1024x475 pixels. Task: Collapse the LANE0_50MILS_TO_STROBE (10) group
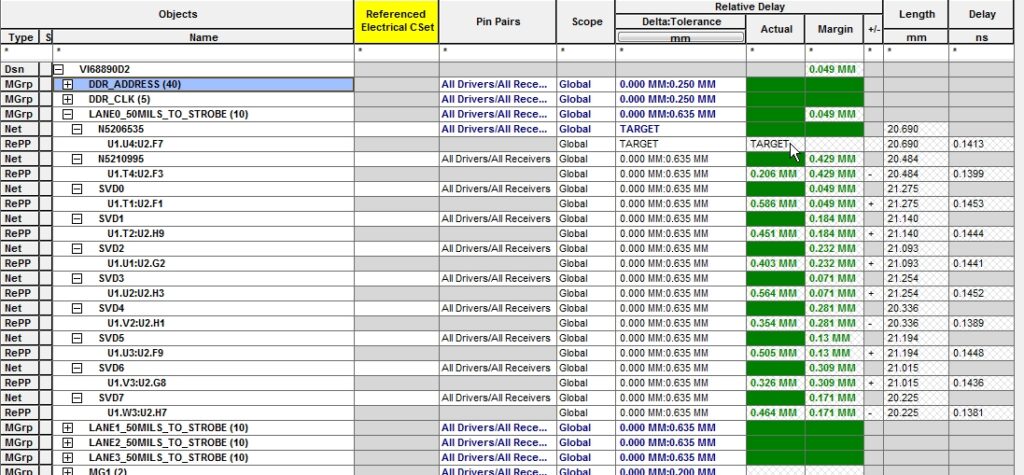[x=68, y=115]
